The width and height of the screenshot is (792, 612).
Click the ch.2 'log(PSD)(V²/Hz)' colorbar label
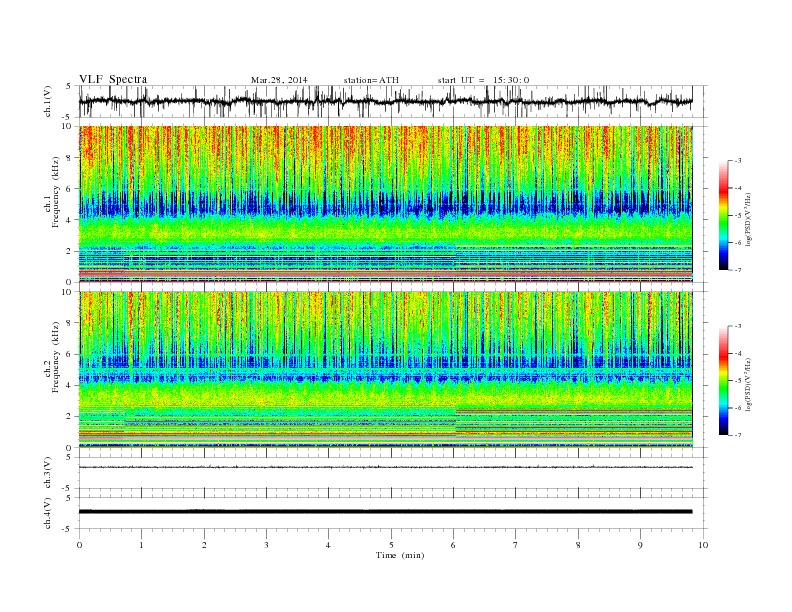(x=748, y=384)
